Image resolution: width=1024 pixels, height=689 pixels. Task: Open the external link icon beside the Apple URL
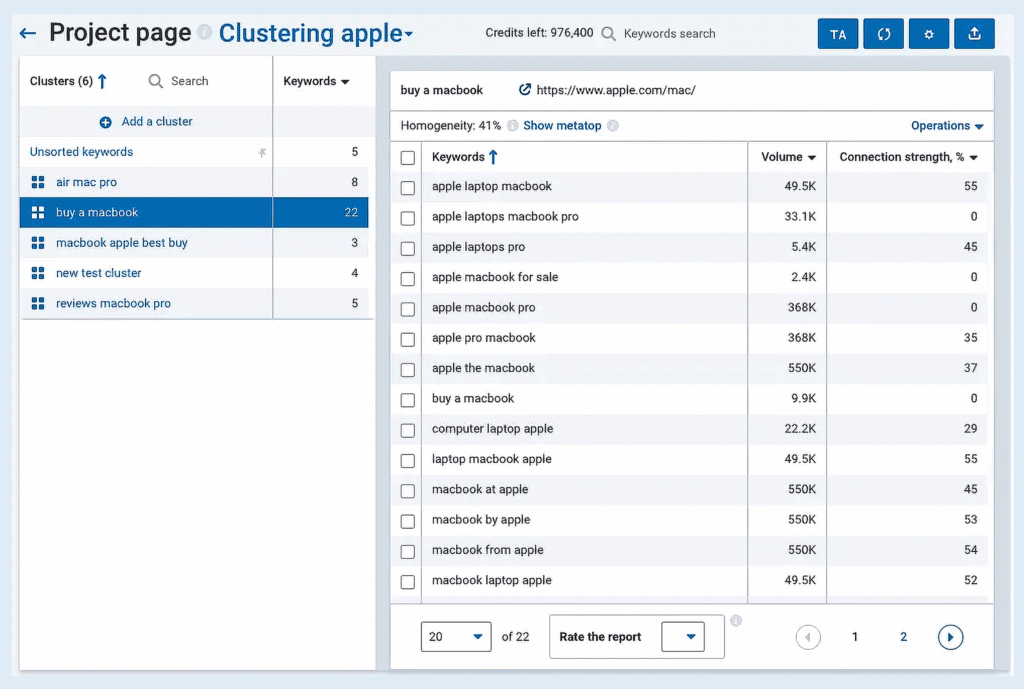[x=525, y=90]
